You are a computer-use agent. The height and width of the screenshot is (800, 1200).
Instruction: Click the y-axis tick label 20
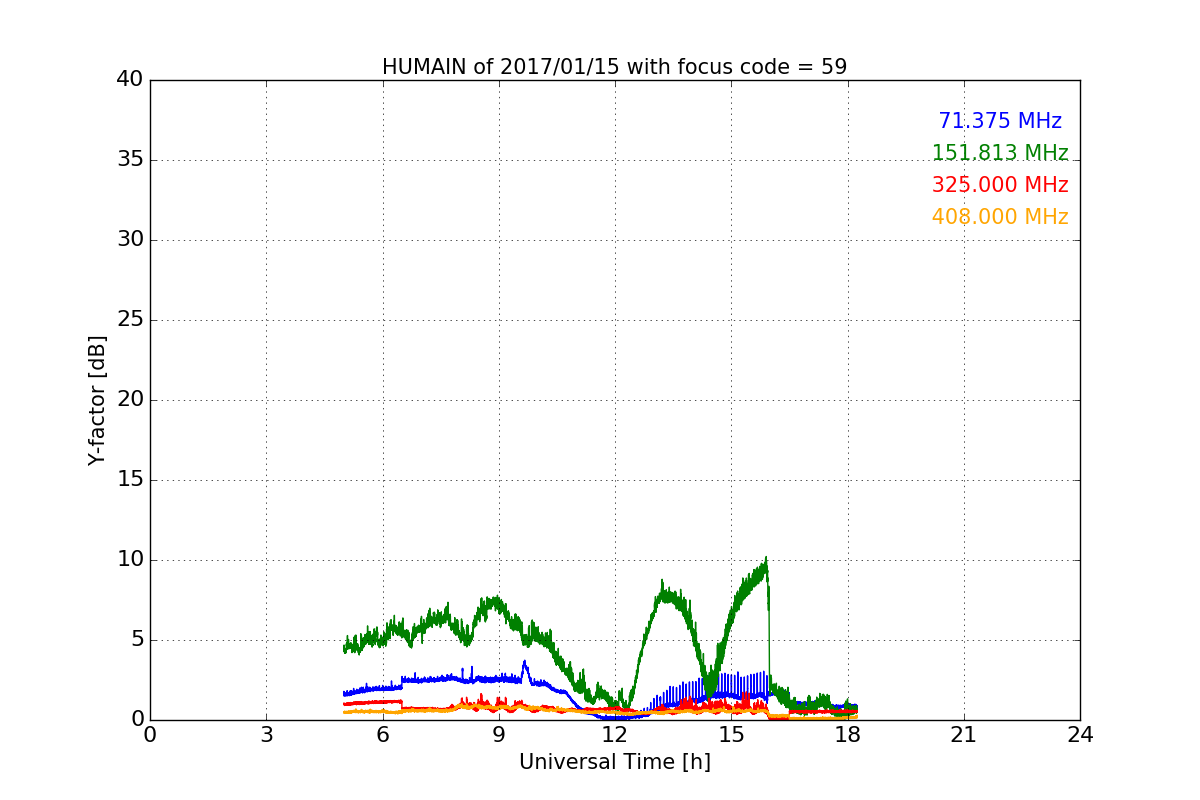[x=129, y=400]
